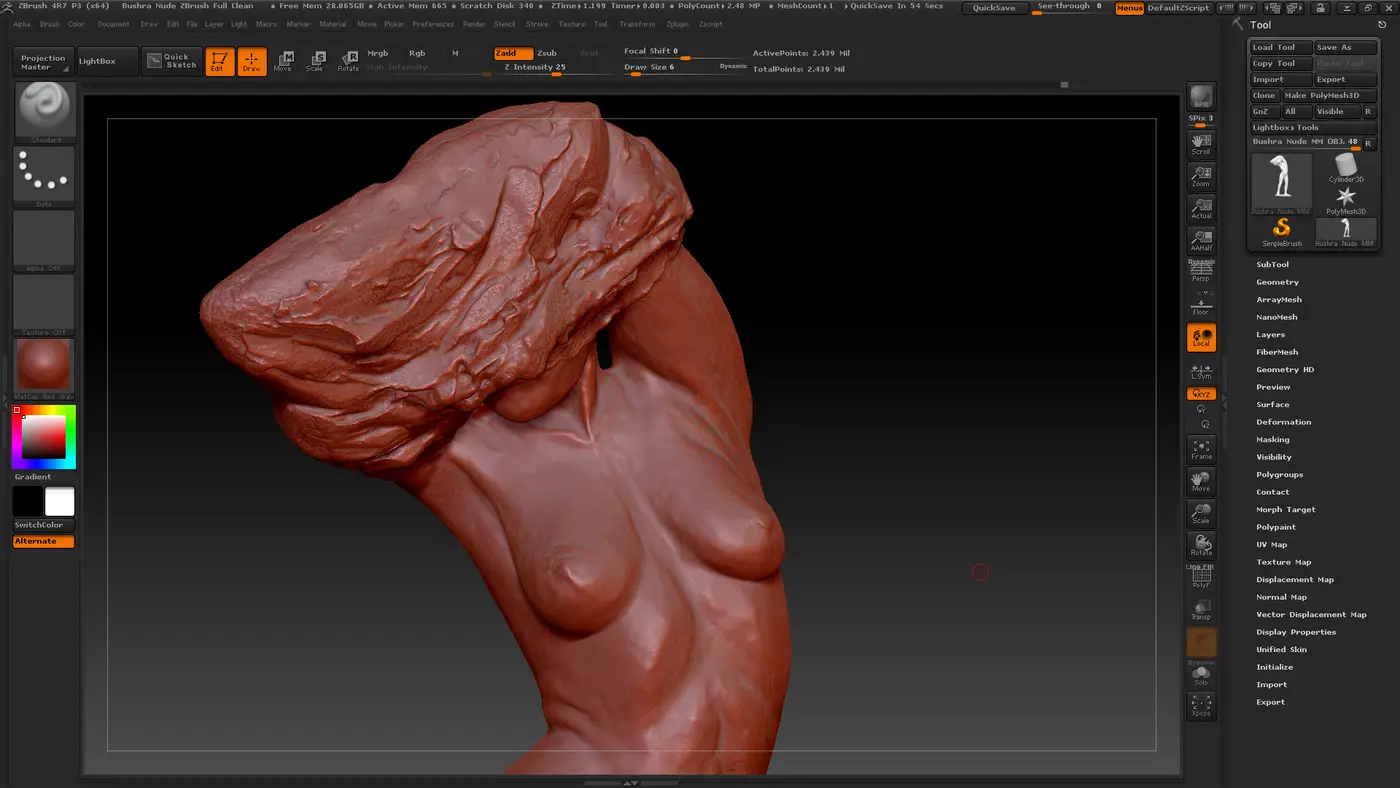Open the MatCap Red Wax material picker

tap(44, 369)
